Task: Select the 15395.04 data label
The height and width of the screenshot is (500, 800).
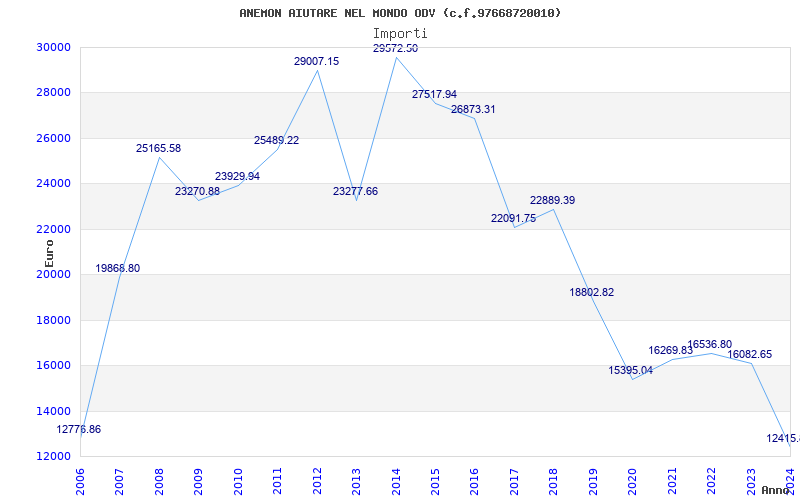Action: 631,370
